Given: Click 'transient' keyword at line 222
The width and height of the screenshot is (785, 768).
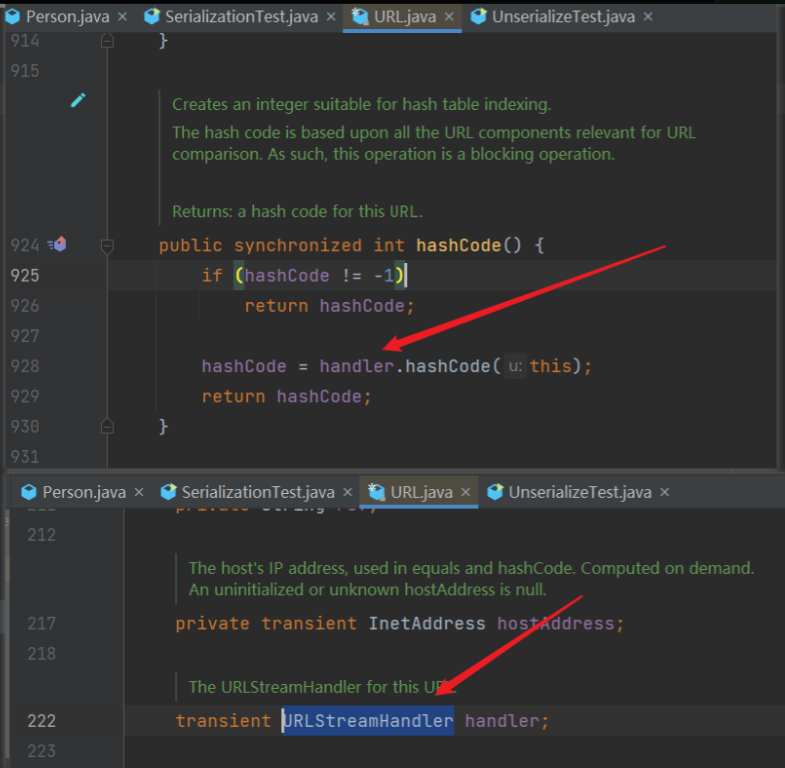Looking at the screenshot, I should coord(223,721).
